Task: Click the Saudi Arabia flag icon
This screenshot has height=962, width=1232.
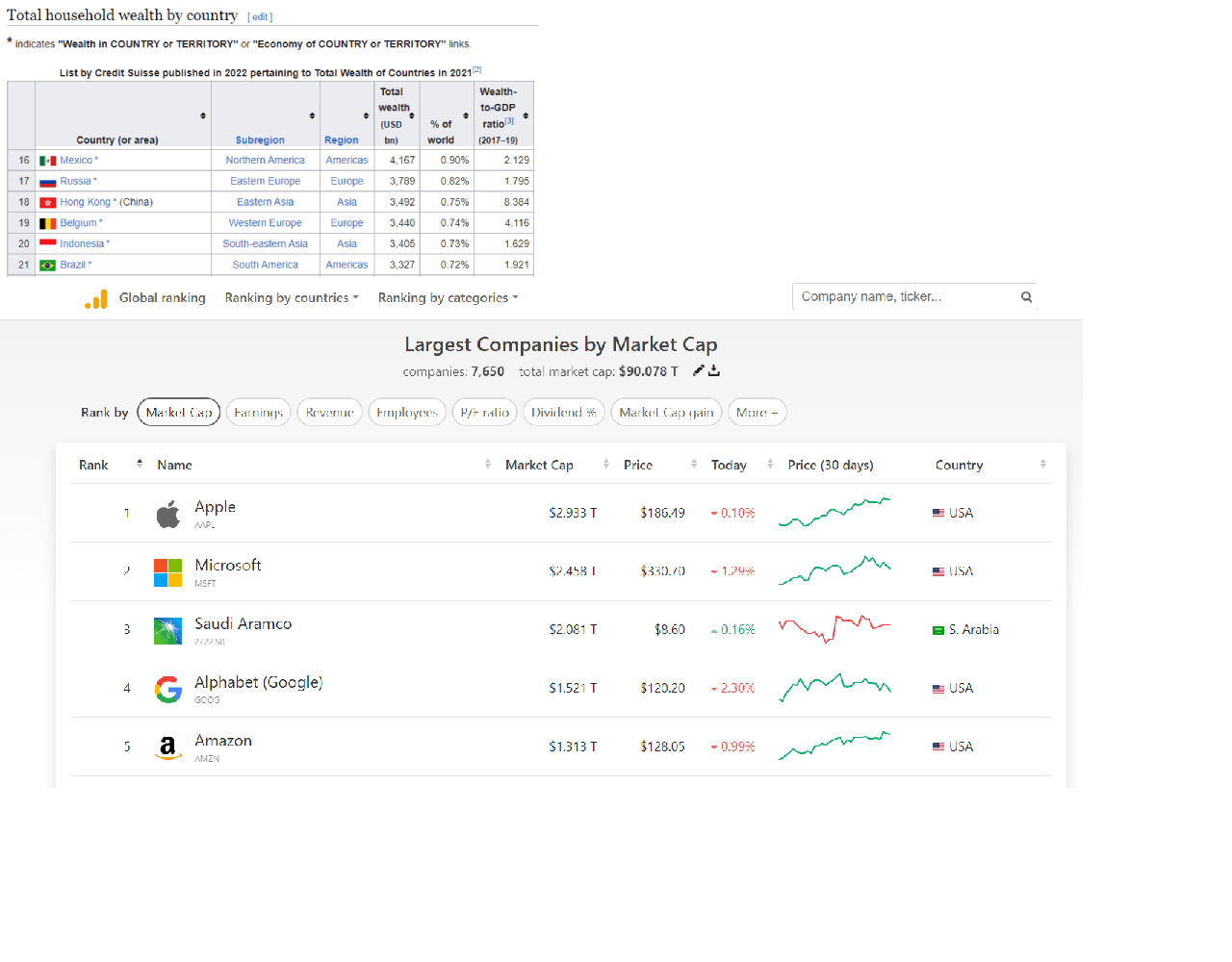Action: tap(938, 630)
